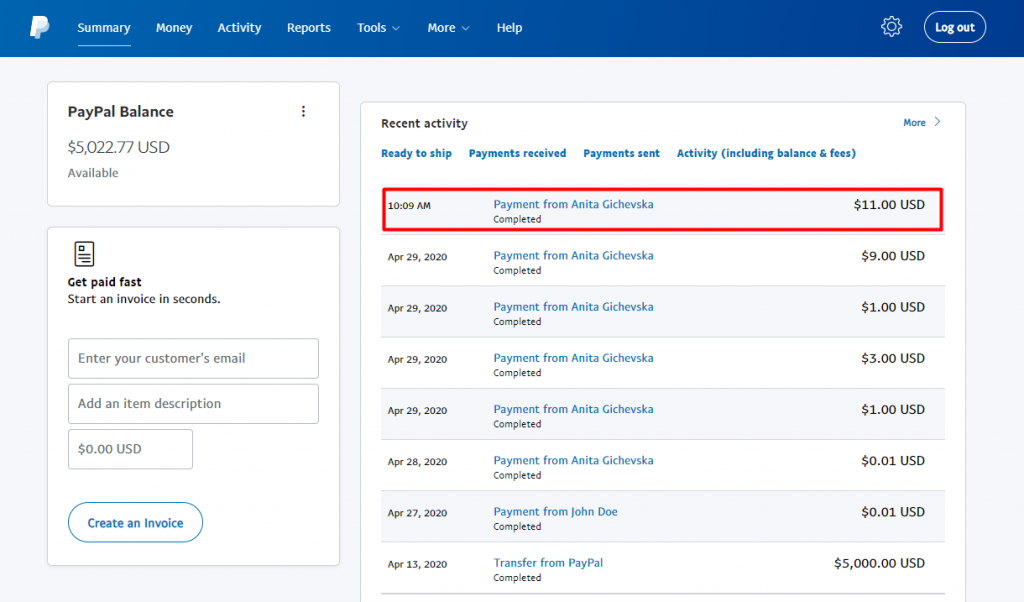Expand the Tools dropdown menu
This screenshot has height=602, width=1024.
click(x=378, y=28)
